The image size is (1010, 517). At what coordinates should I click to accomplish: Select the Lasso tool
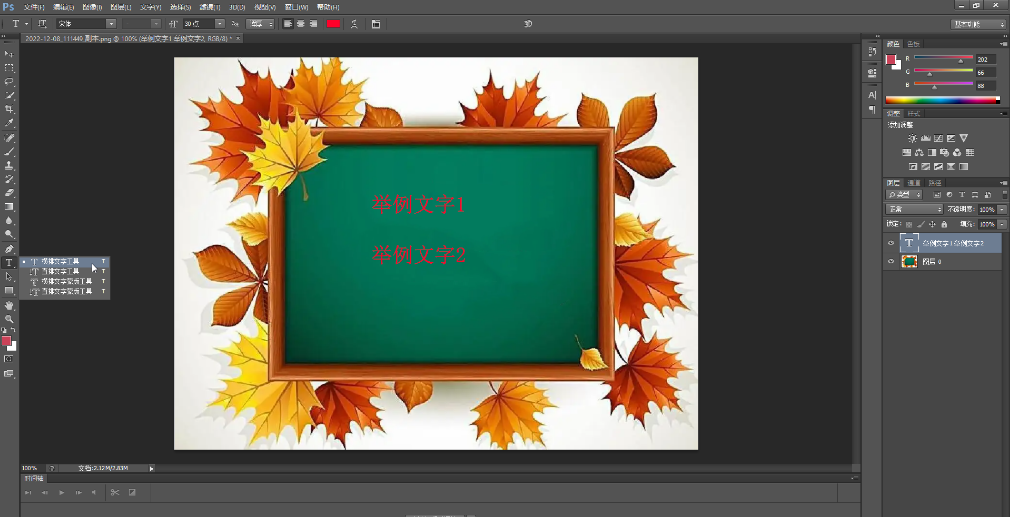point(9,81)
